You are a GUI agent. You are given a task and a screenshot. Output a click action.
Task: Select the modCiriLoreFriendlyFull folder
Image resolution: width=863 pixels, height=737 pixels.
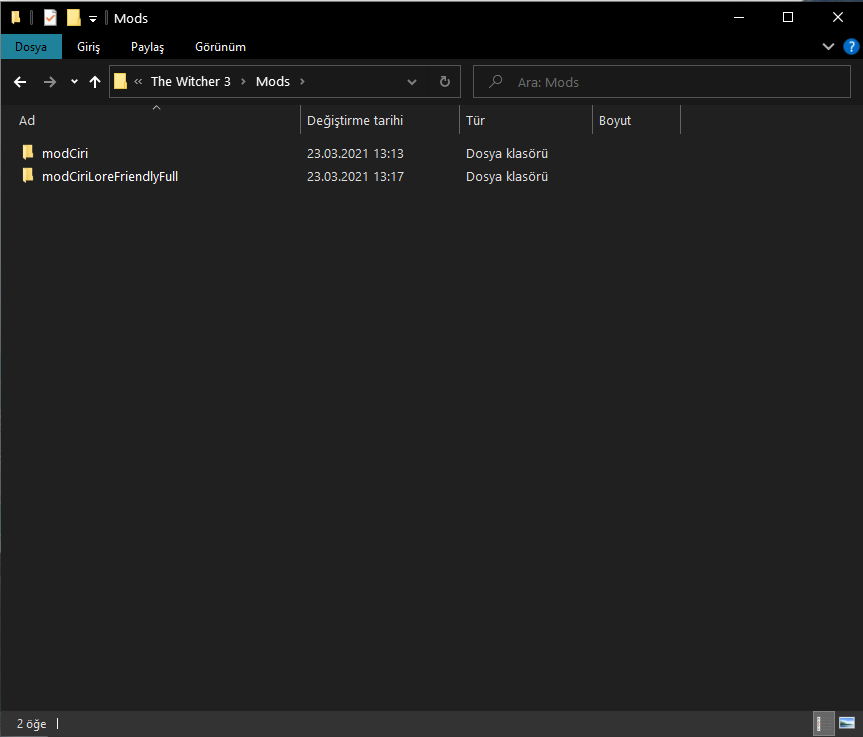(x=110, y=176)
